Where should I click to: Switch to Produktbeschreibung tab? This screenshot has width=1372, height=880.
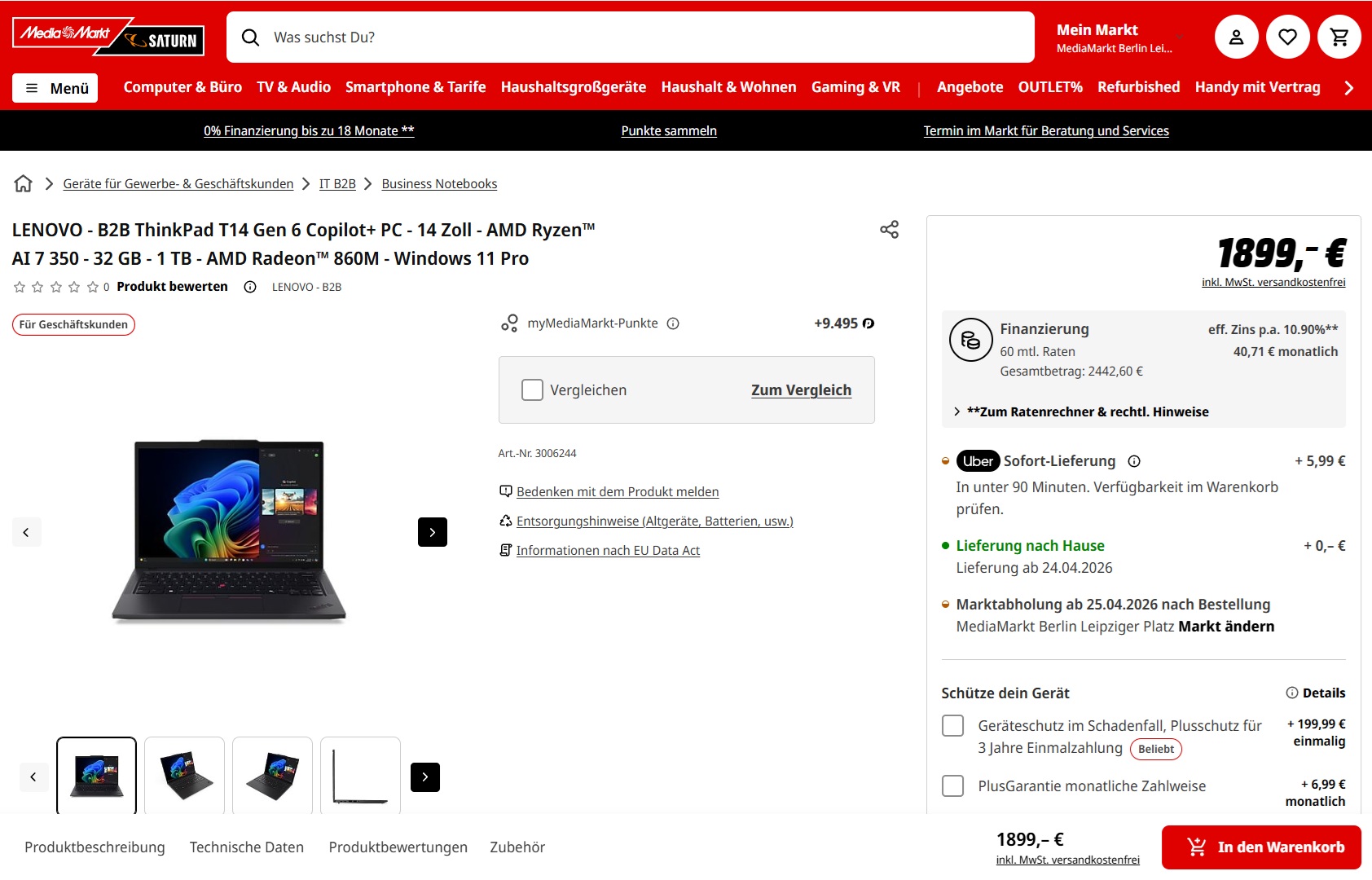click(x=95, y=847)
